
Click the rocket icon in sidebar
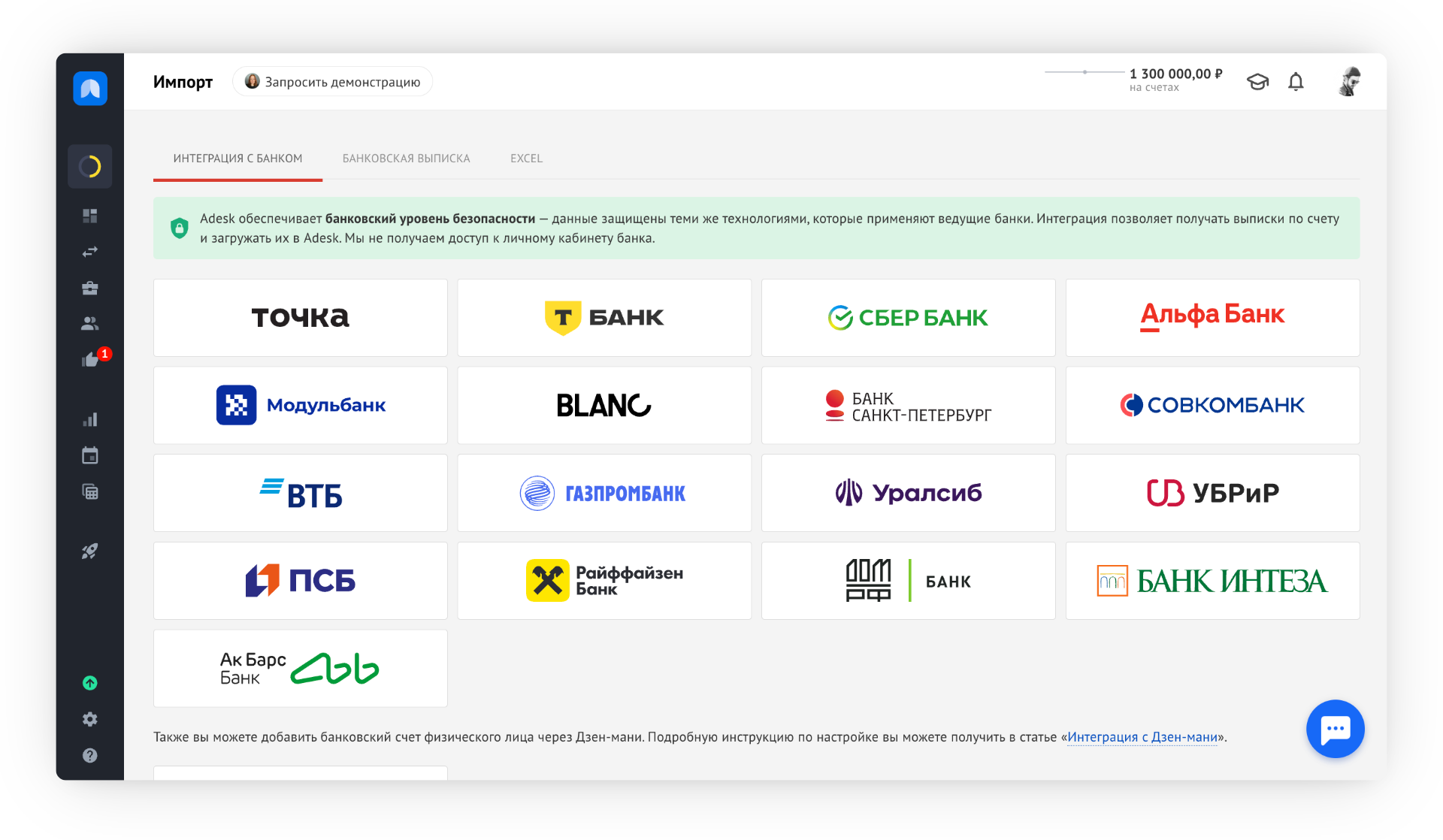(x=90, y=551)
